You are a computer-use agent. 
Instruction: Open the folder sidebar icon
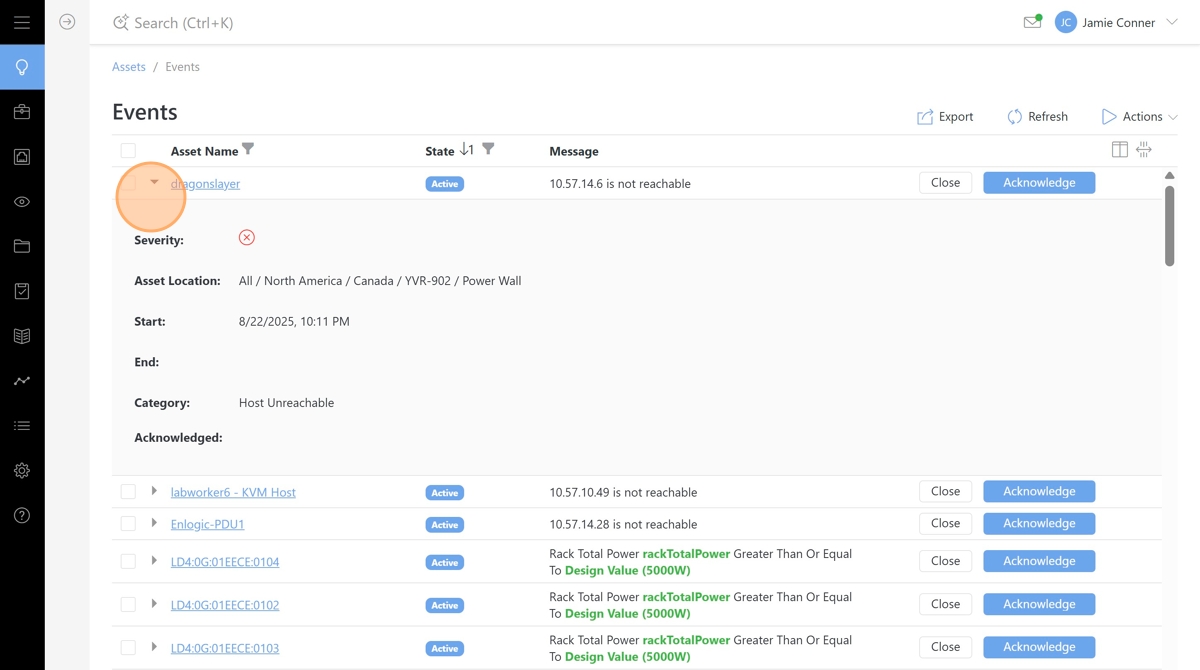tap(22, 246)
